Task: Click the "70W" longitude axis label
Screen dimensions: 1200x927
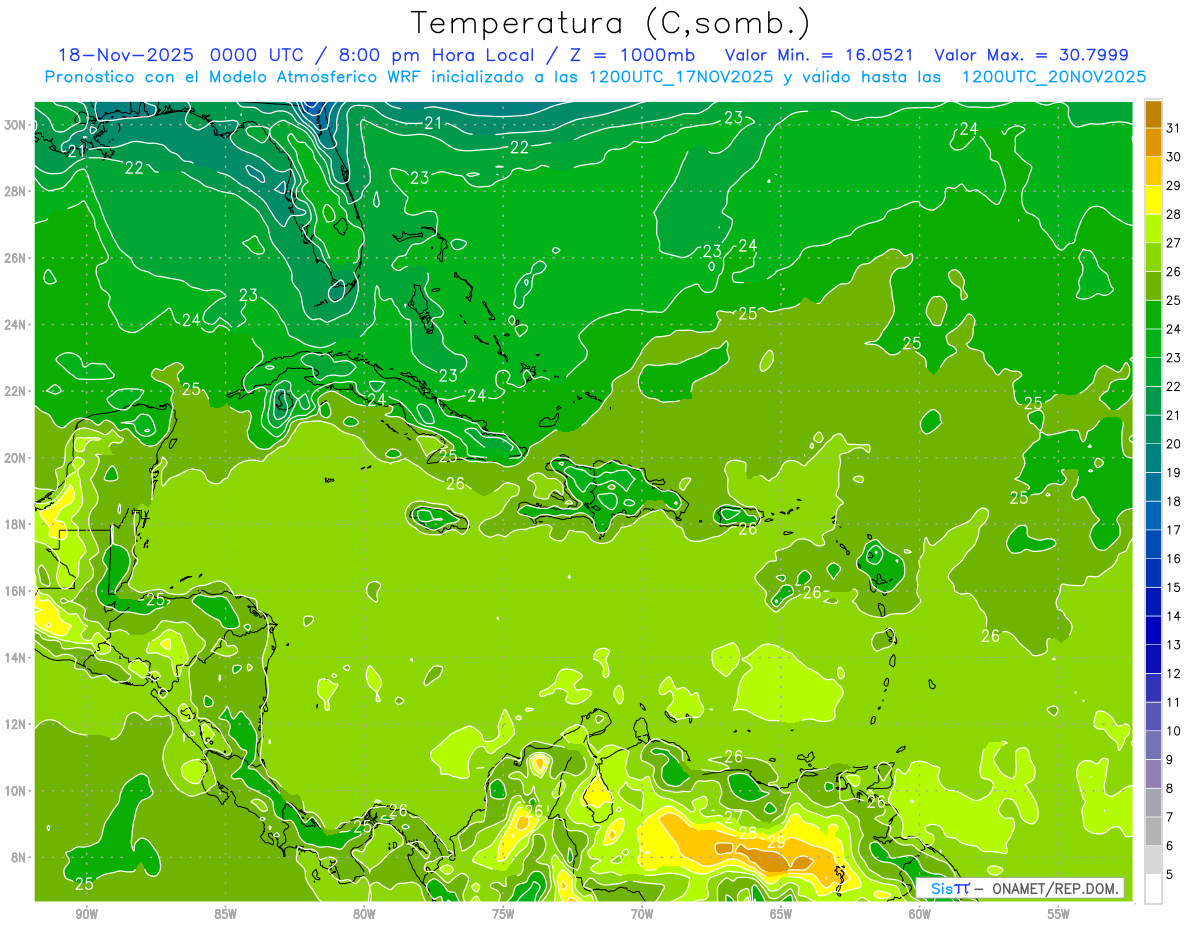Action: (642, 914)
